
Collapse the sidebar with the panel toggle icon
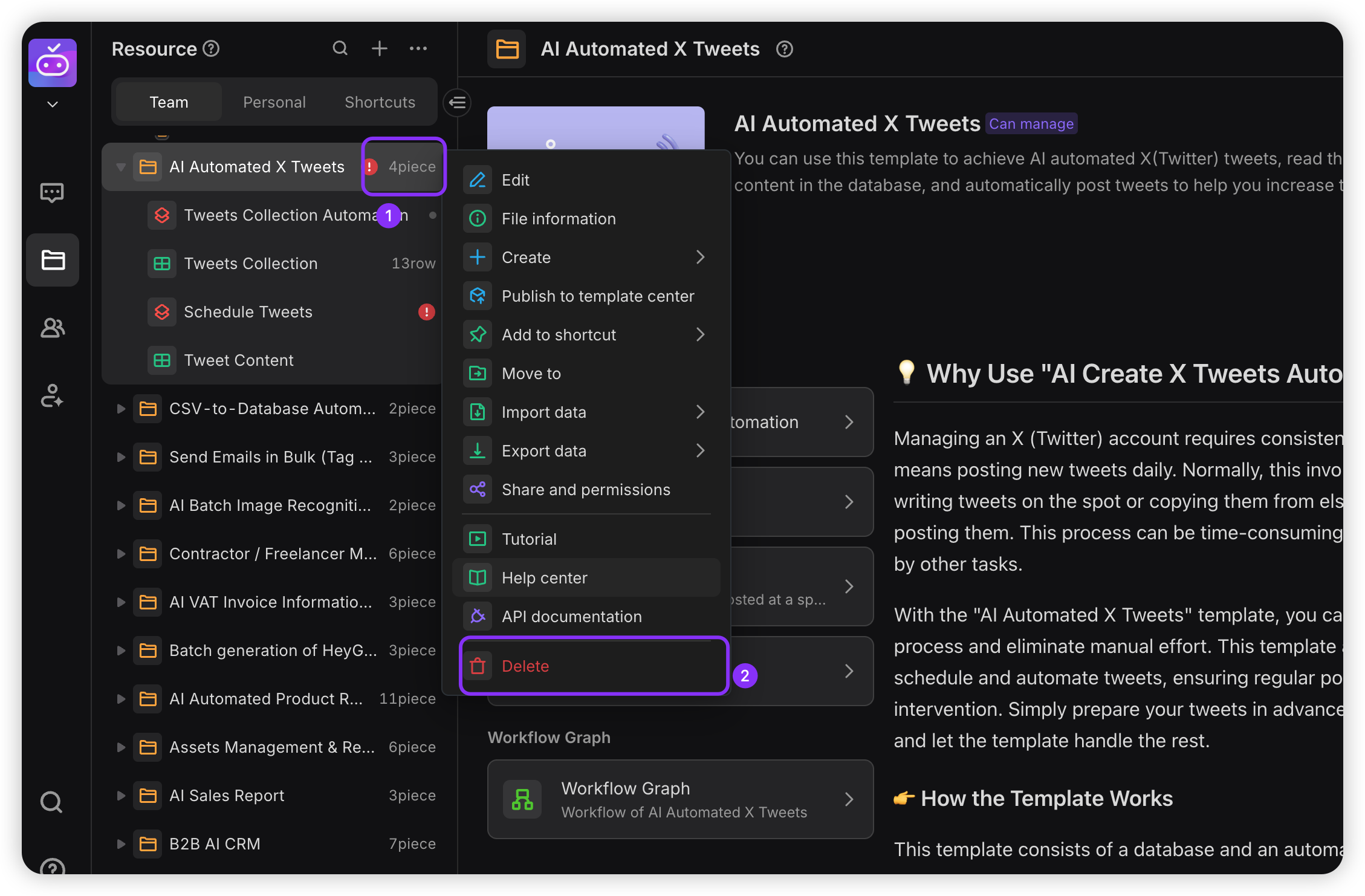(458, 102)
